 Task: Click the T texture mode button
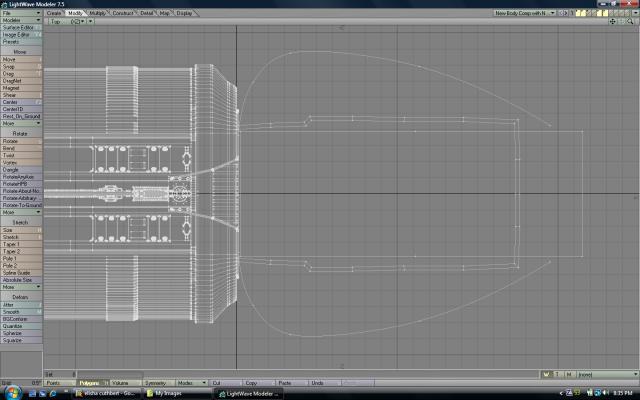point(557,374)
